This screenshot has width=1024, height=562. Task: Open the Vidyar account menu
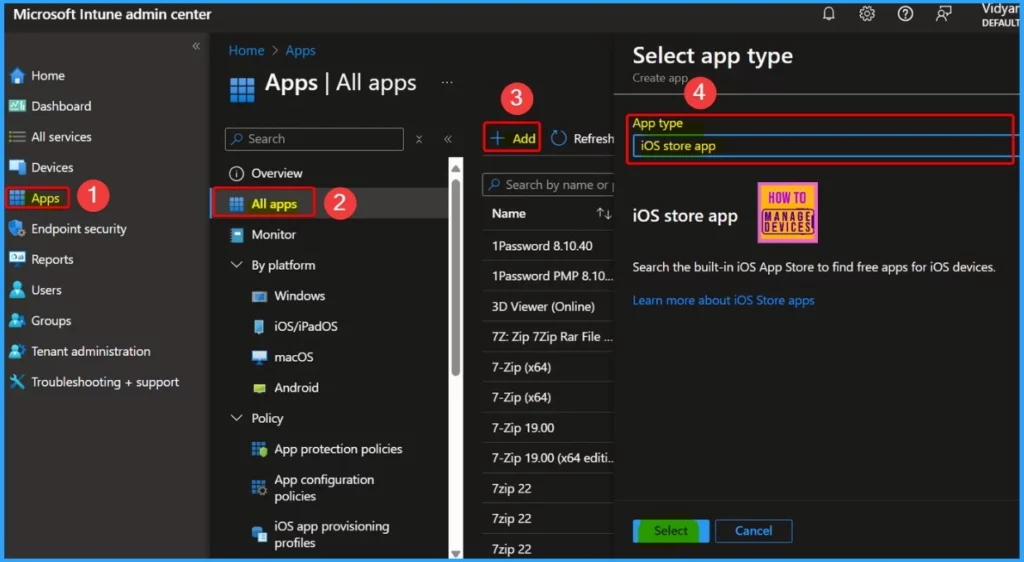point(1000,15)
